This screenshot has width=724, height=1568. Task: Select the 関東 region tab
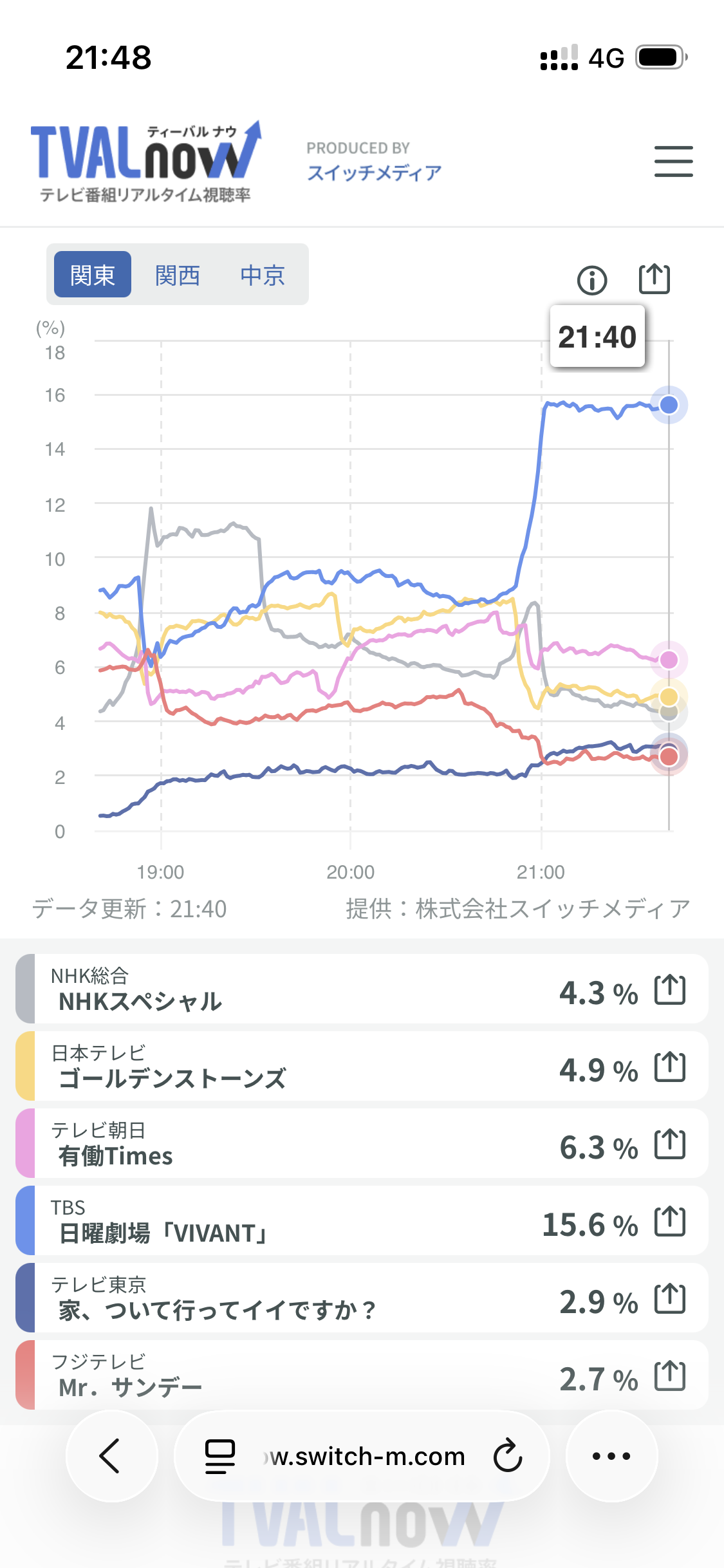[x=93, y=275]
